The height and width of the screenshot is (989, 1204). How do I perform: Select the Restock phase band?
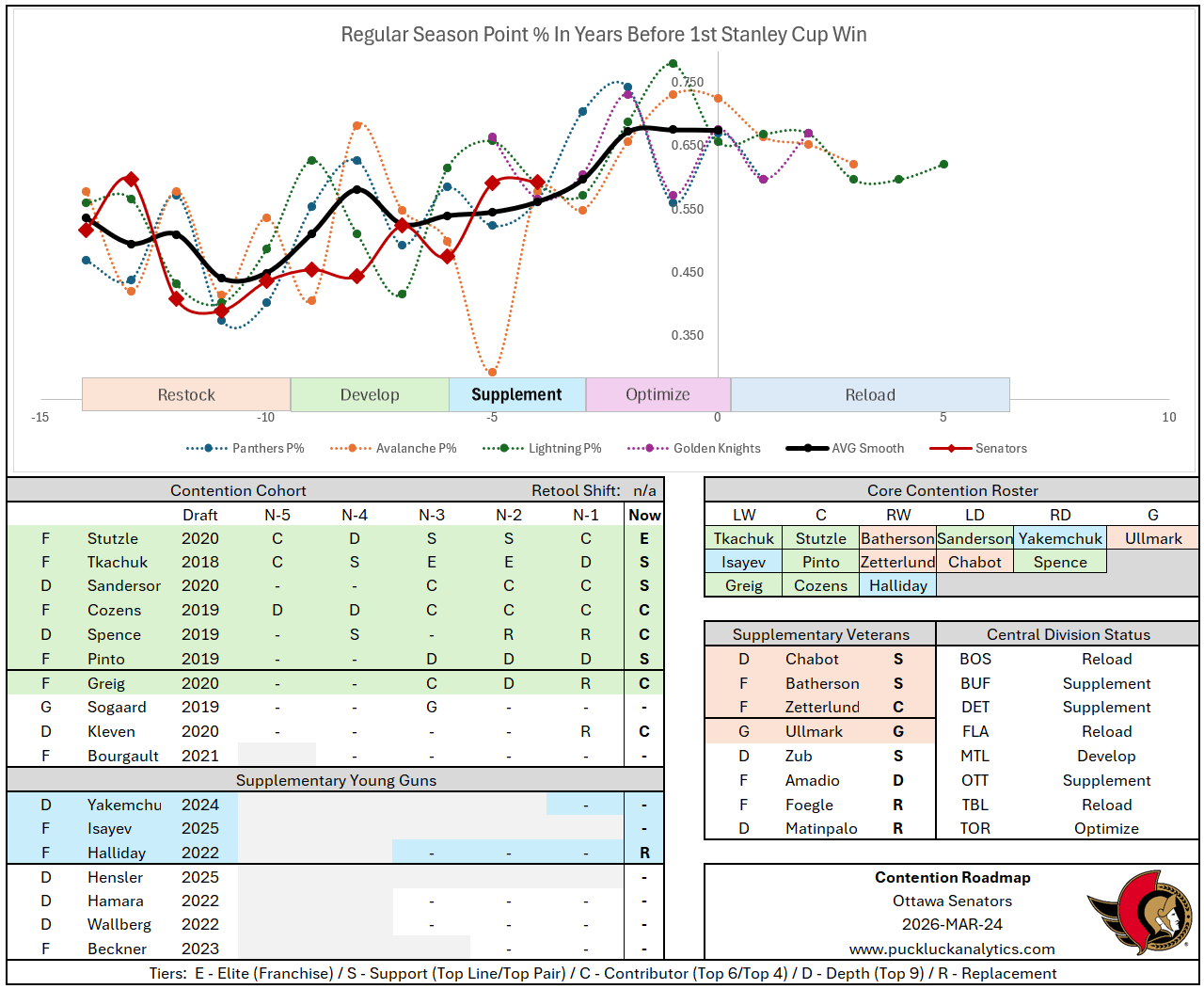coord(186,395)
